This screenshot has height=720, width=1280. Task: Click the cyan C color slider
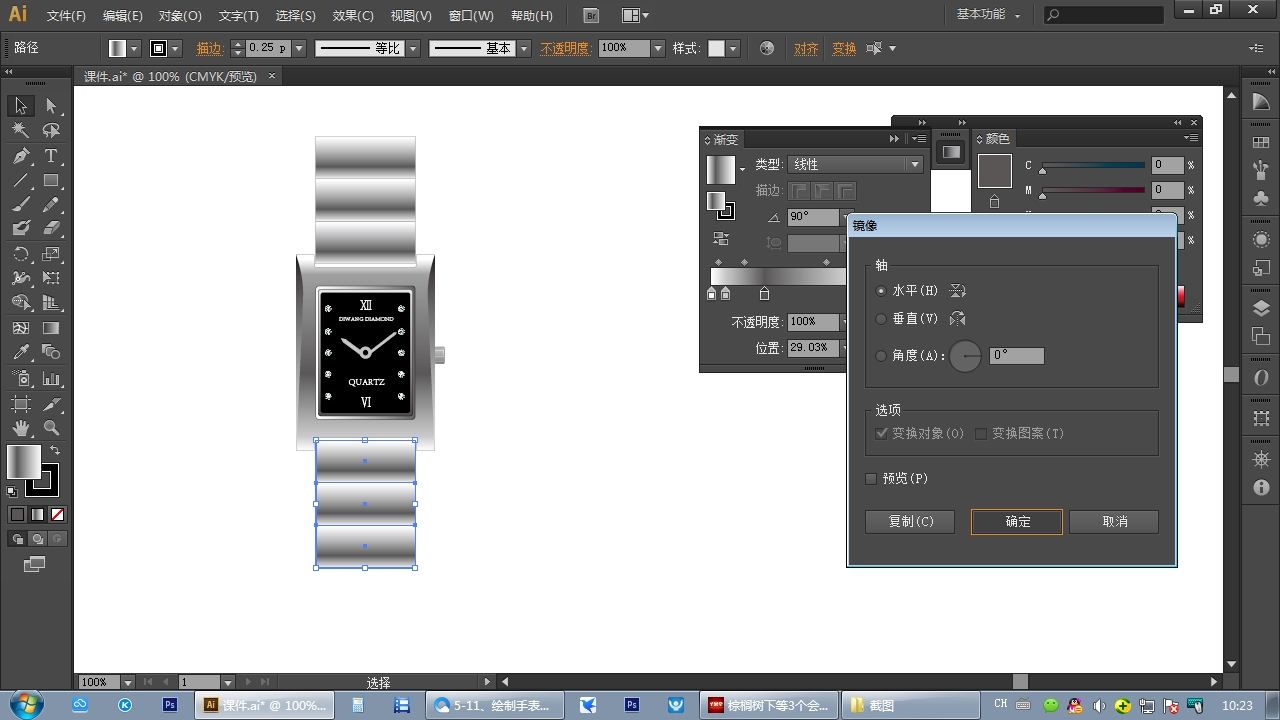(x=1093, y=165)
